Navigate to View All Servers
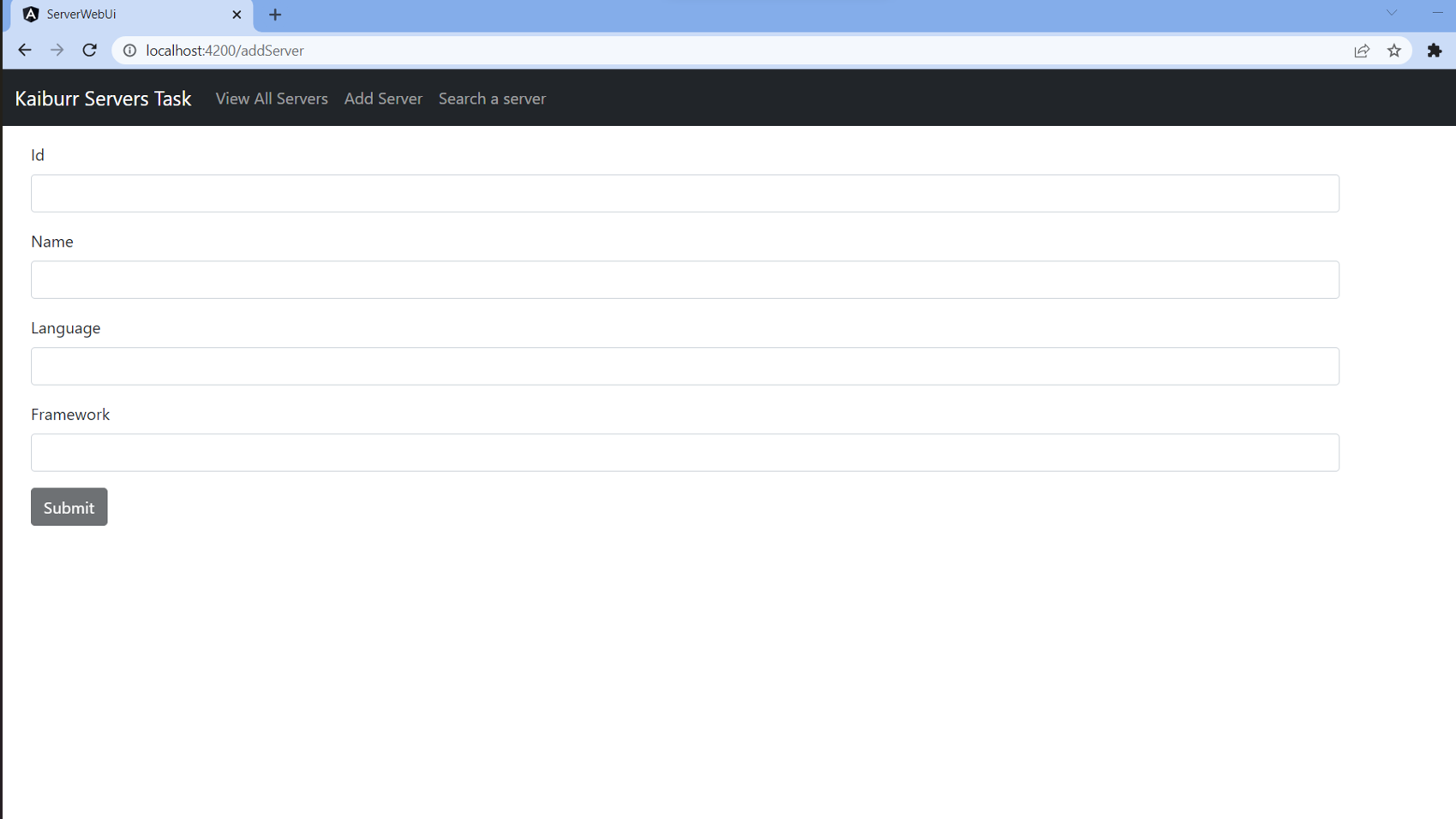Image resolution: width=1456 pixels, height=819 pixels. pos(271,99)
